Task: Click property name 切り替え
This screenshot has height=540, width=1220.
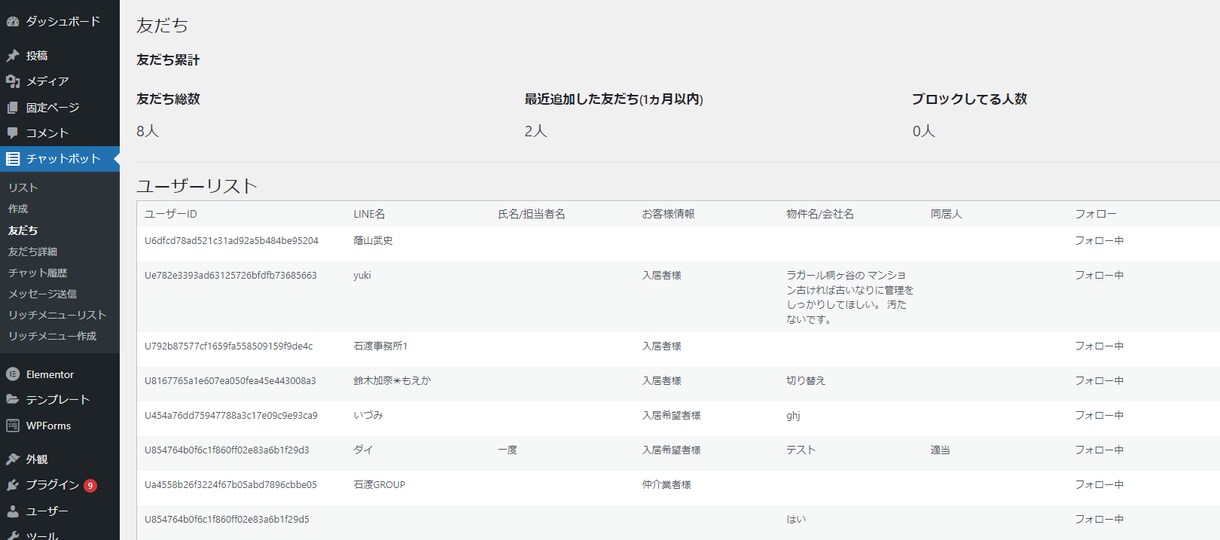Action: click(x=806, y=381)
